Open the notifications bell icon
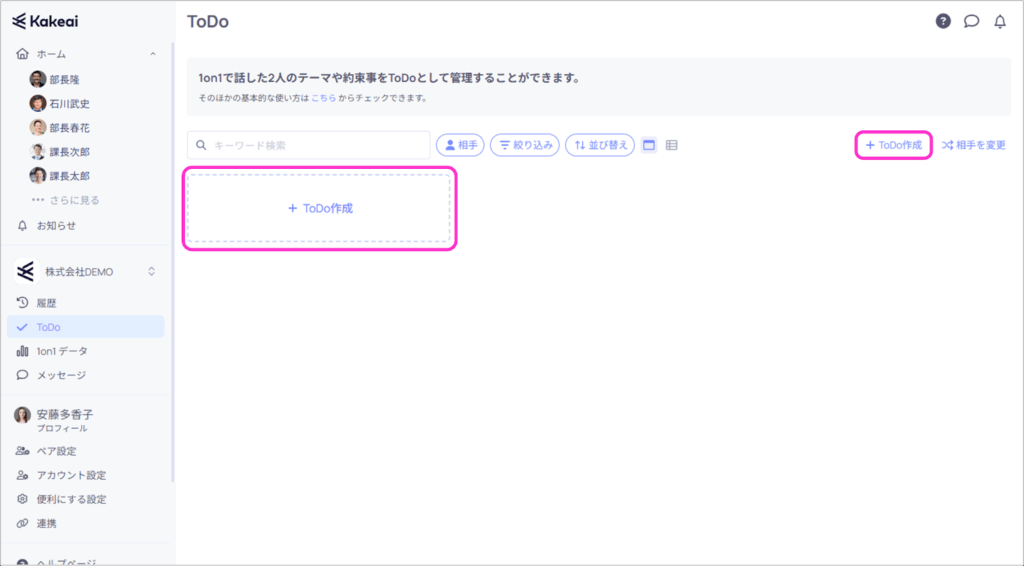1024x566 pixels. coord(999,21)
